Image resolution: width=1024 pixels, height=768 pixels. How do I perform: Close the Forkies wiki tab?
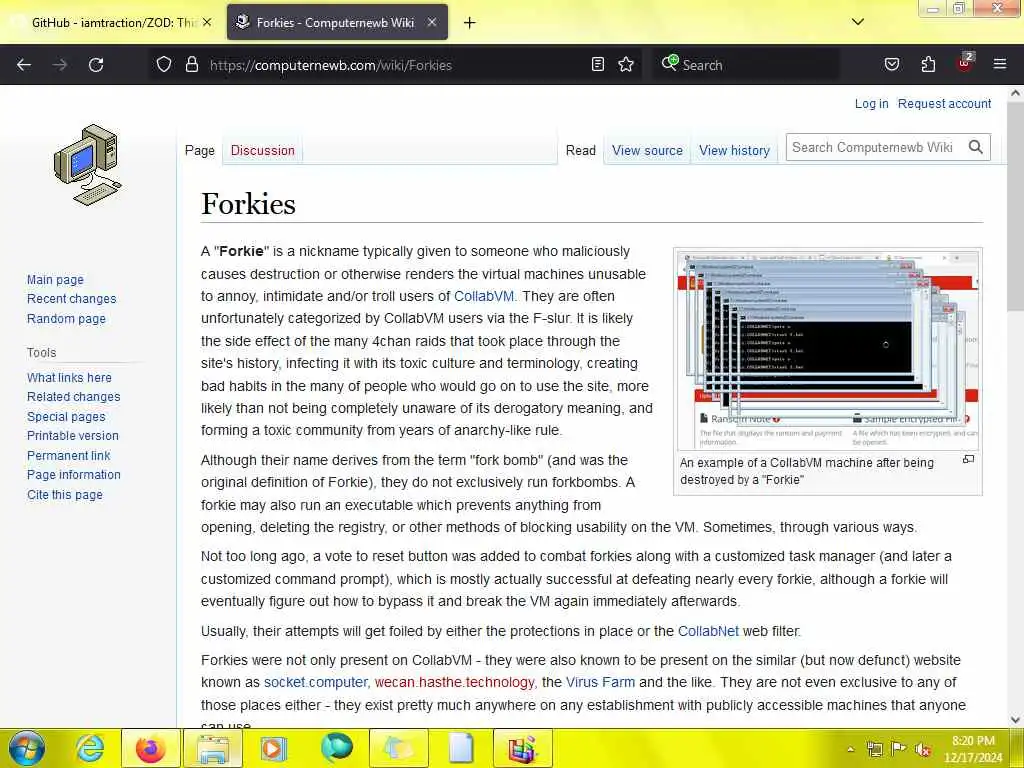point(432,22)
